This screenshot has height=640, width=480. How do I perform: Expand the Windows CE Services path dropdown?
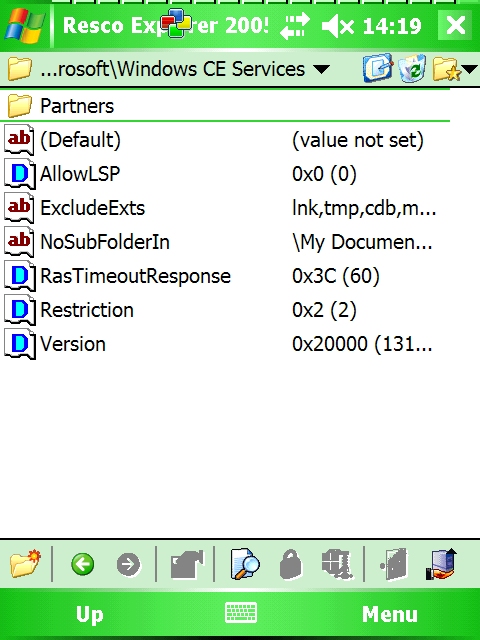pyautogui.click(x=322, y=69)
